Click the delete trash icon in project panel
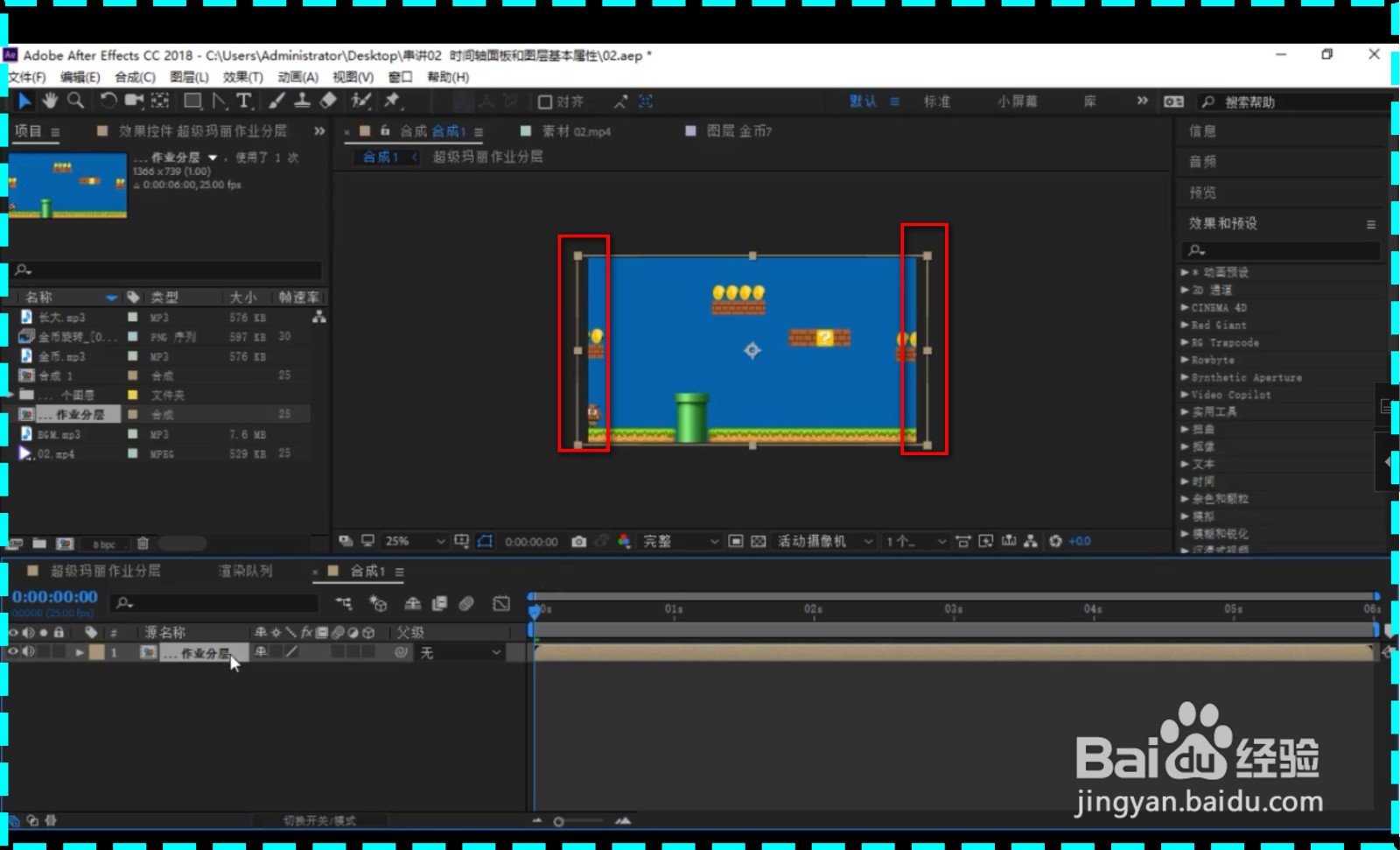 point(143,544)
